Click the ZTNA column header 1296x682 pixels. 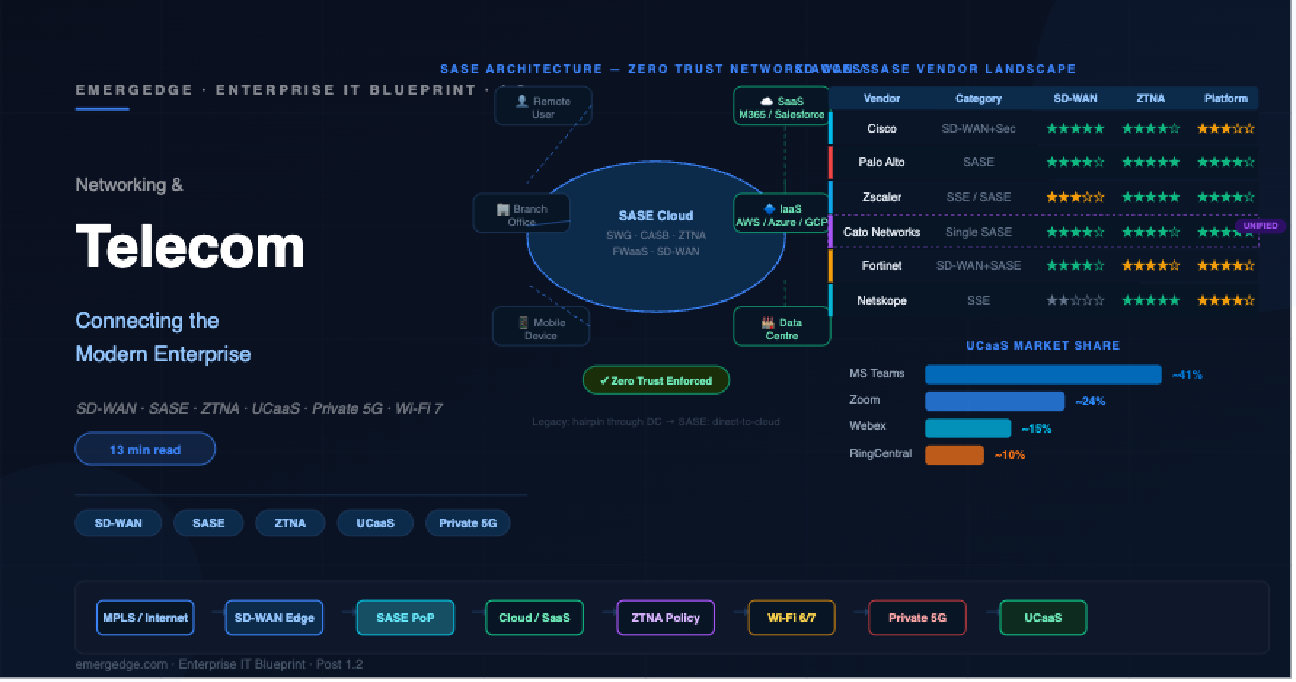[x=1150, y=99]
